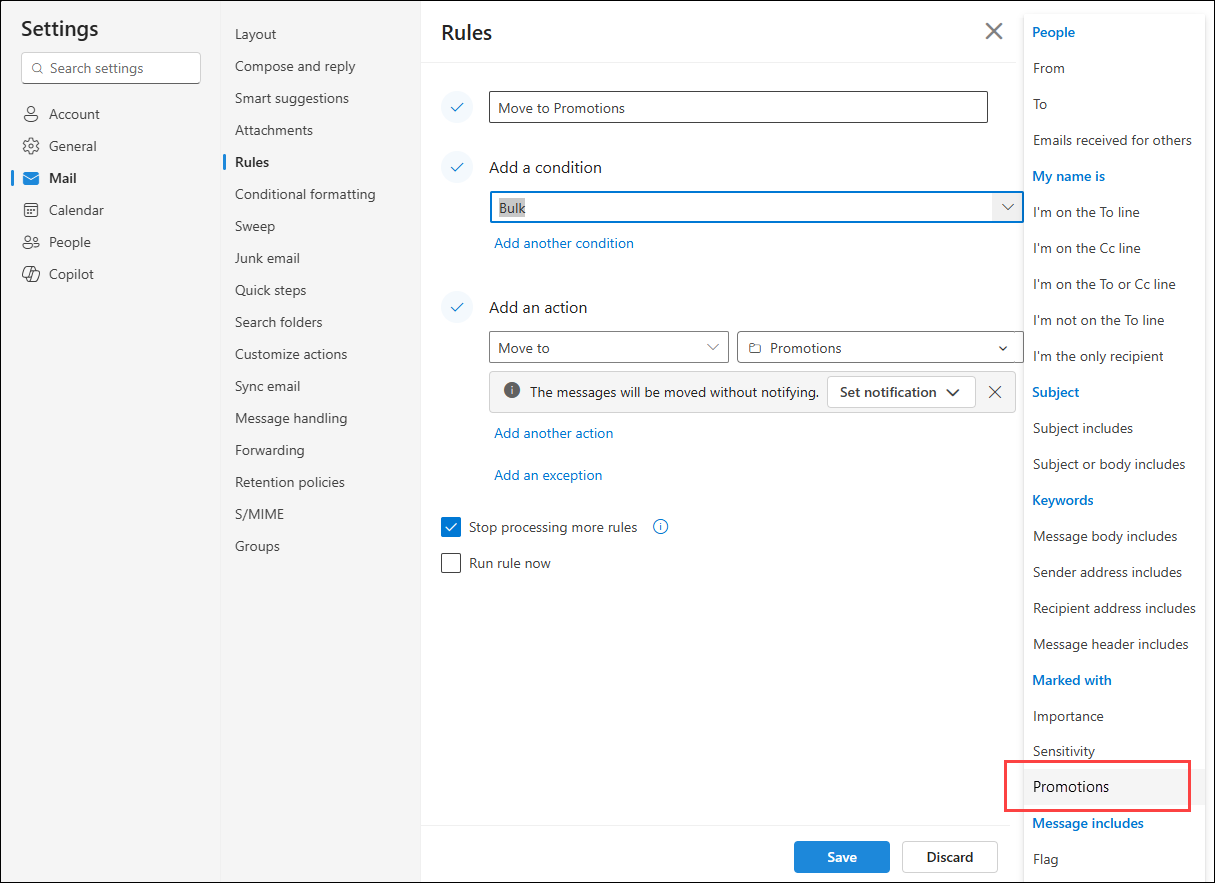
Task: Open Quick steps settings
Action: coord(271,290)
